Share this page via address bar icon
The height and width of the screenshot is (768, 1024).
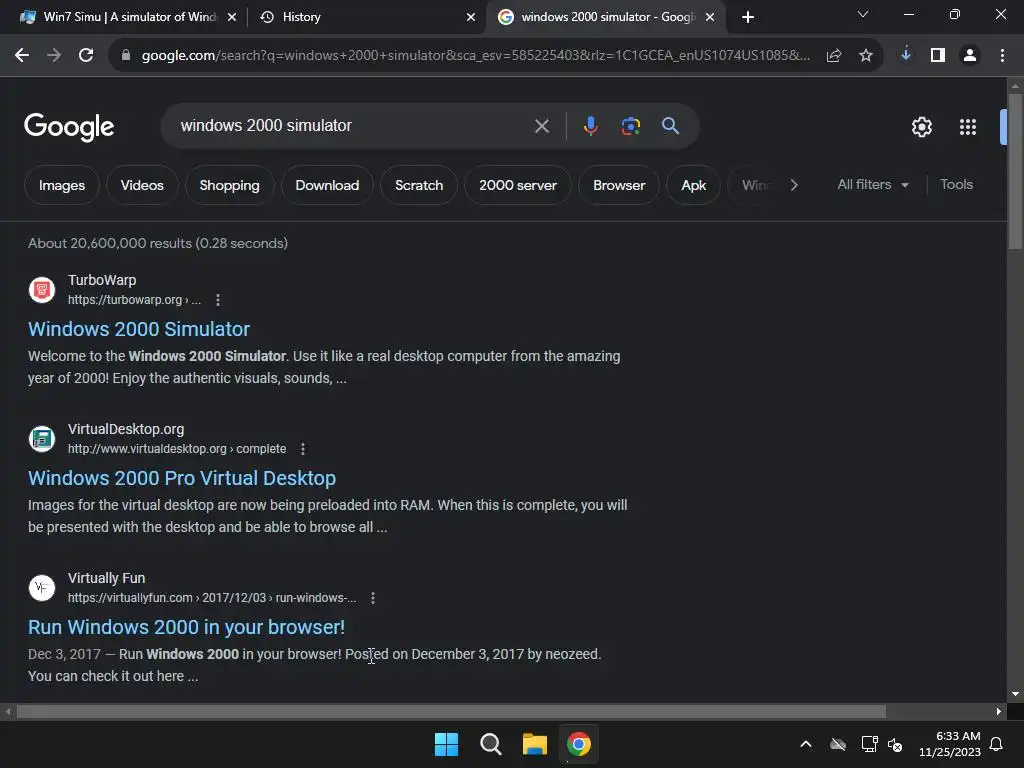click(834, 56)
